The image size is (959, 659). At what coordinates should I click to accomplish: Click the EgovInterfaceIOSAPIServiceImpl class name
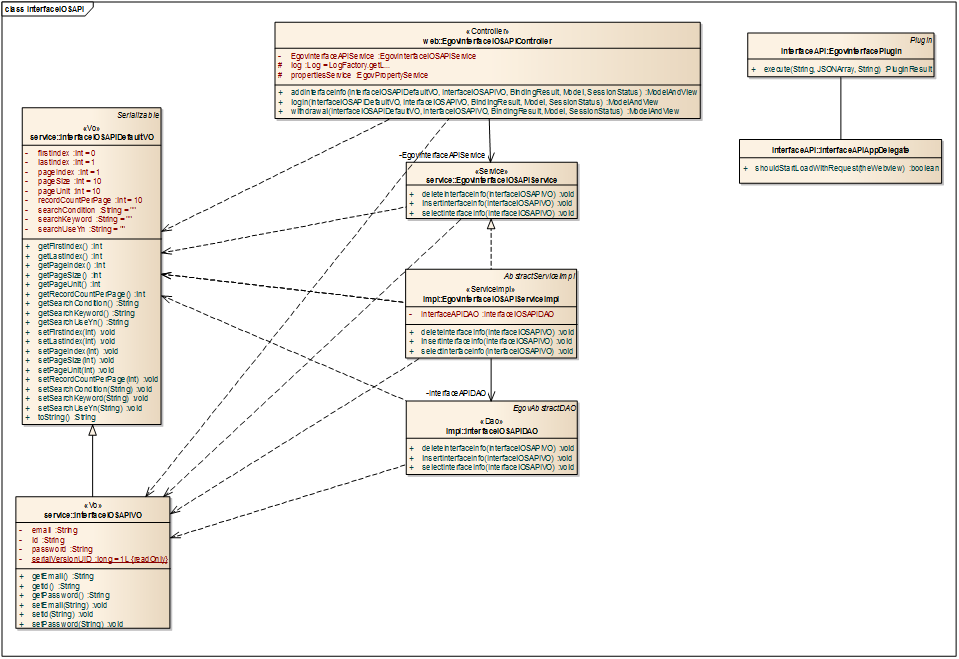click(491, 297)
